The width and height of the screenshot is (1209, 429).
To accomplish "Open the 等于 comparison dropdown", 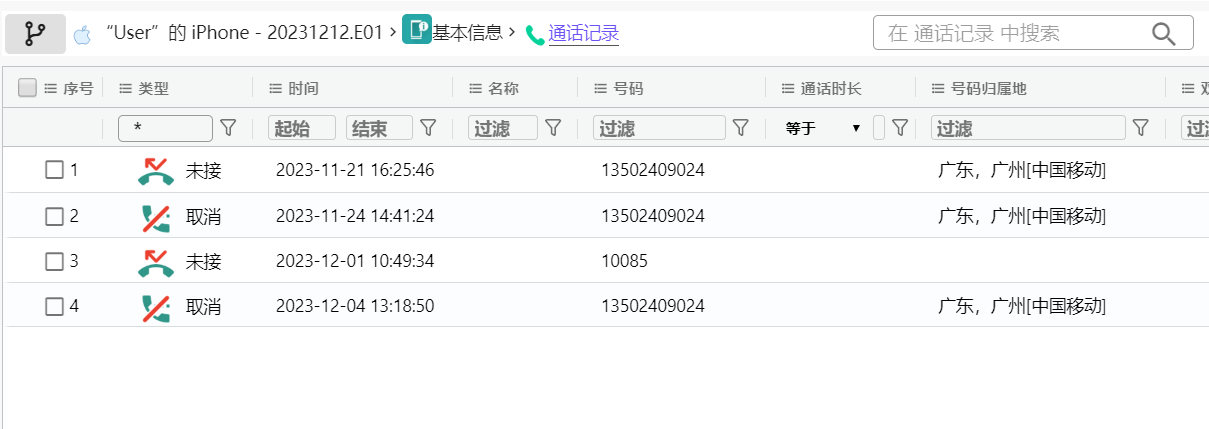I will point(822,128).
